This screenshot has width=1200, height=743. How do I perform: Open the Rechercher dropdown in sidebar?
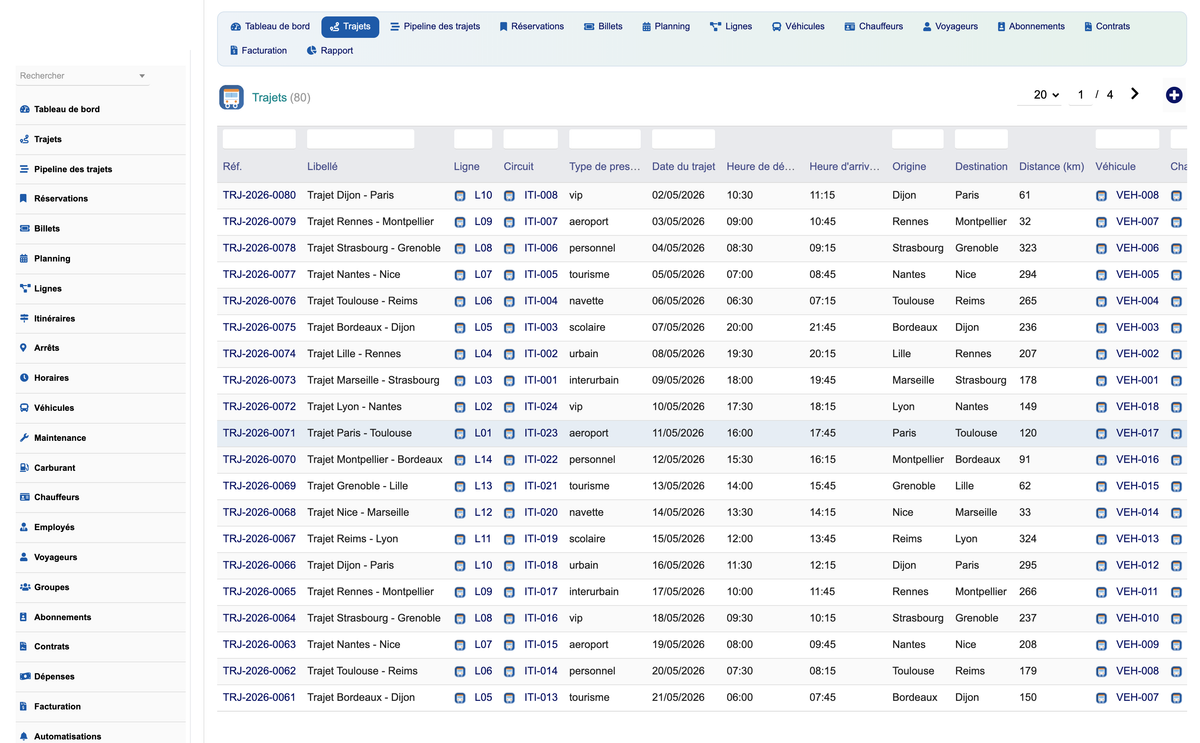pyautogui.click(x=83, y=76)
